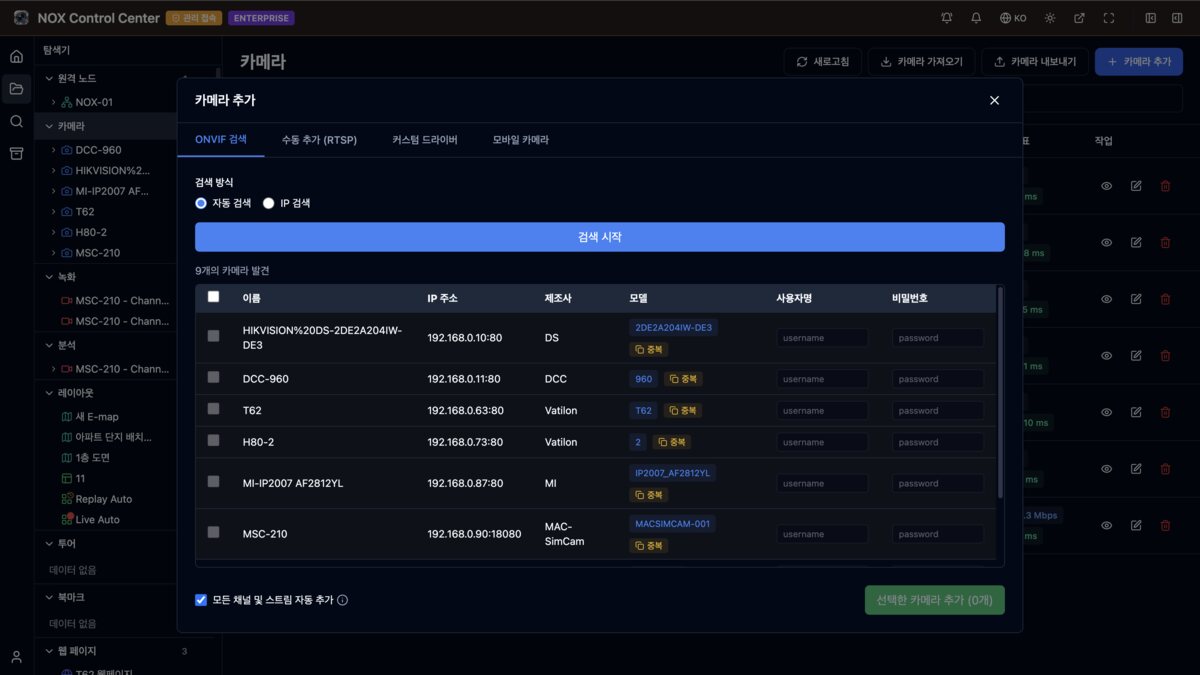Click the info icon next to auto-add streams option

tap(342, 600)
